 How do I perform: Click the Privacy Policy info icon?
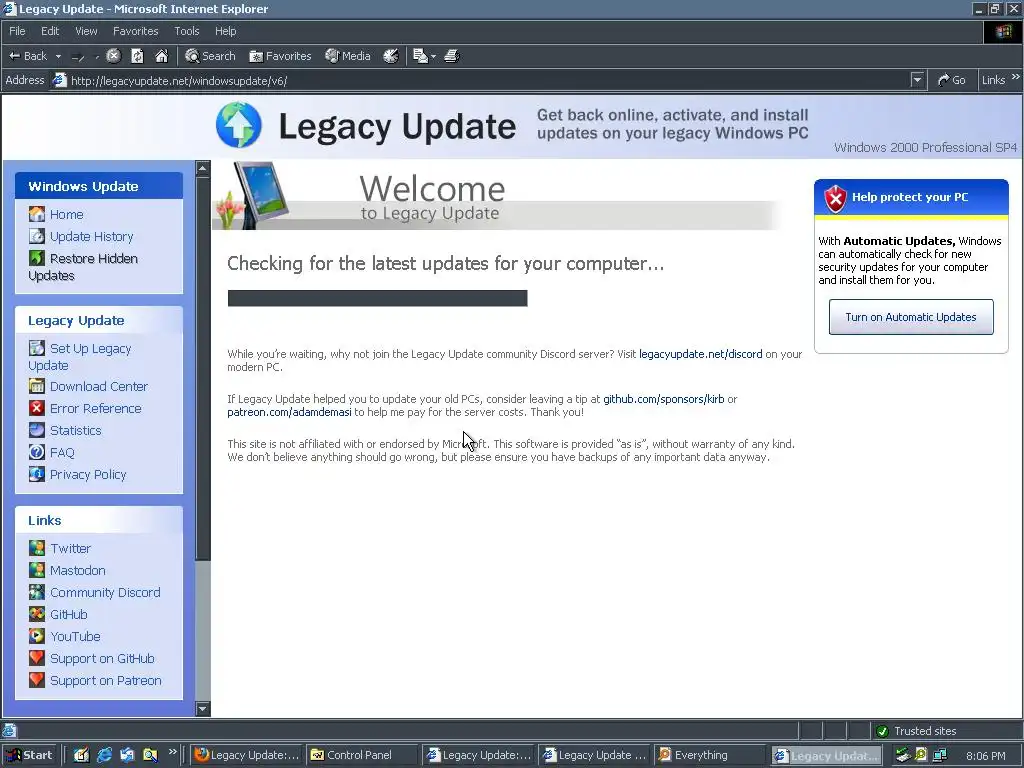coord(37,474)
